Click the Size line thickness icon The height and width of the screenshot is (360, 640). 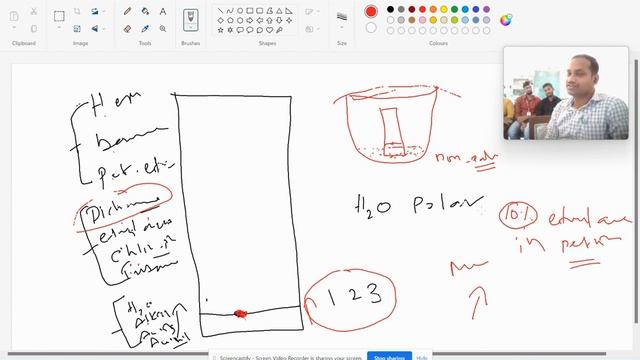pos(342,16)
